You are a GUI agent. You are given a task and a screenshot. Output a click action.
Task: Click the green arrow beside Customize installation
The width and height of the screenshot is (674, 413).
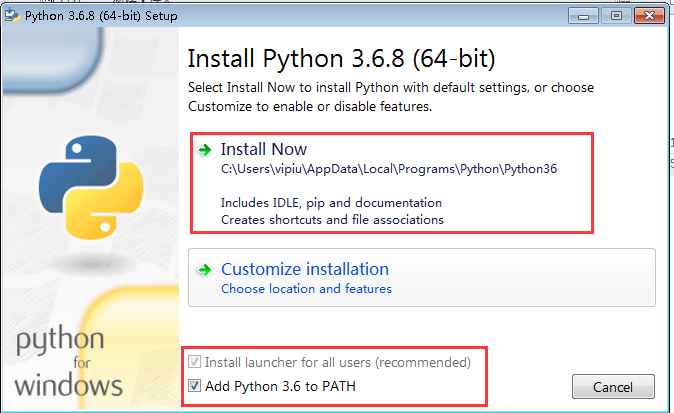click(x=205, y=270)
